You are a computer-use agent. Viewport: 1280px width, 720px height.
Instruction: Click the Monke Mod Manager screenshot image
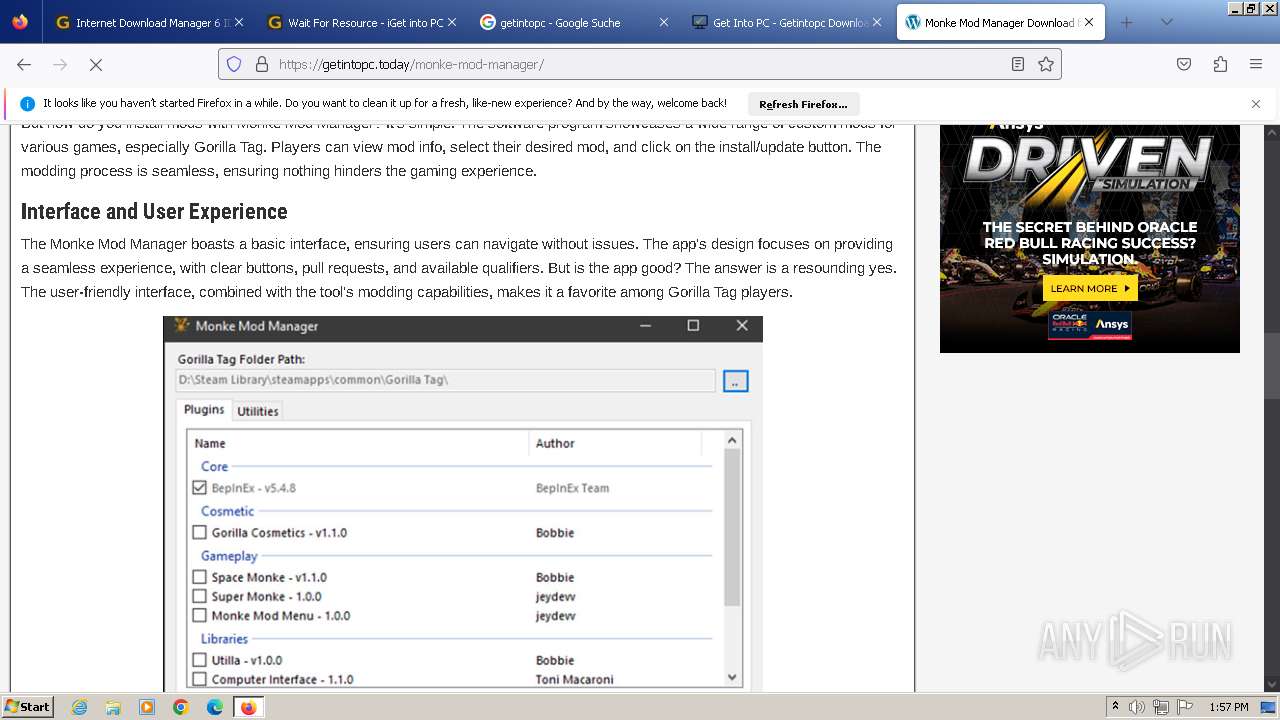463,503
